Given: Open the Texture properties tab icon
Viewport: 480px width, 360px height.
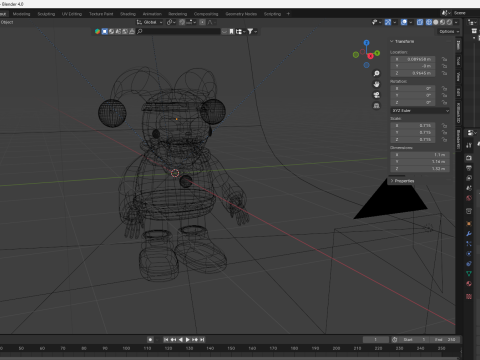Looking at the screenshot, I should pos(469,296).
